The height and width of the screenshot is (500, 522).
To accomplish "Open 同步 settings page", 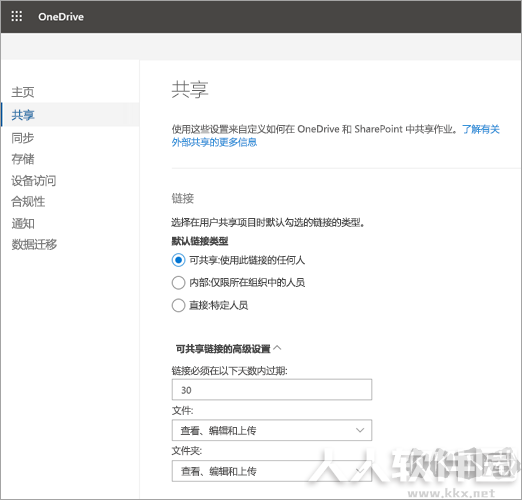I will point(23,137).
